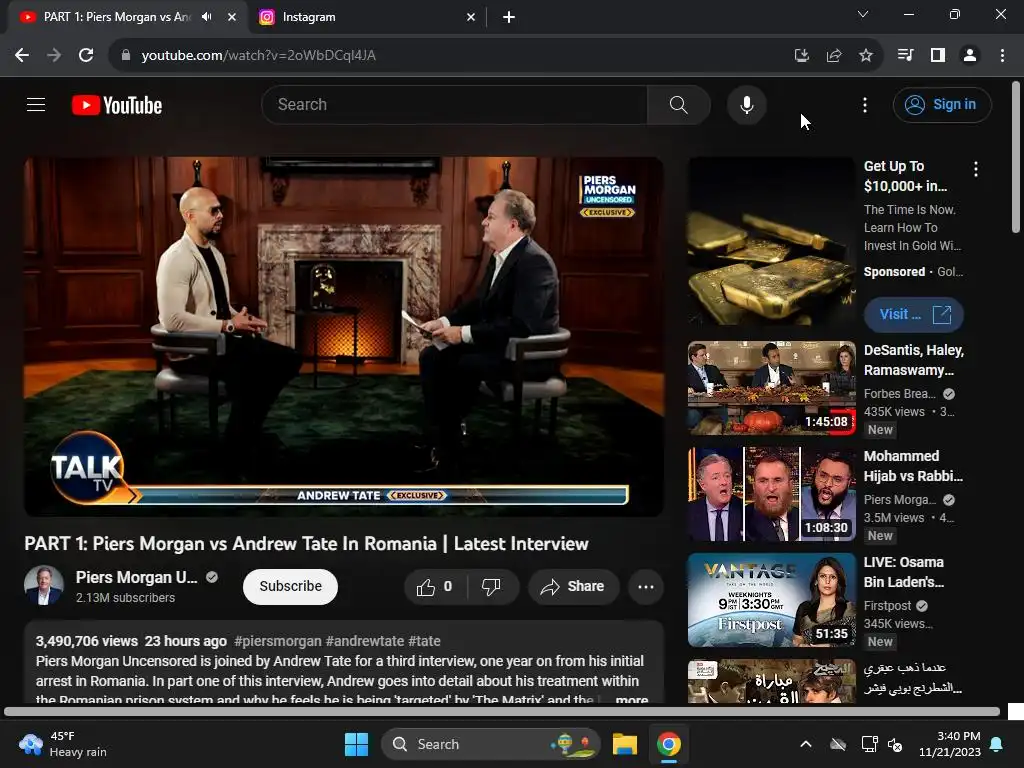Toggle the Chrome side panel
The image size is (1024, 768).
click(x=938, y=56)
